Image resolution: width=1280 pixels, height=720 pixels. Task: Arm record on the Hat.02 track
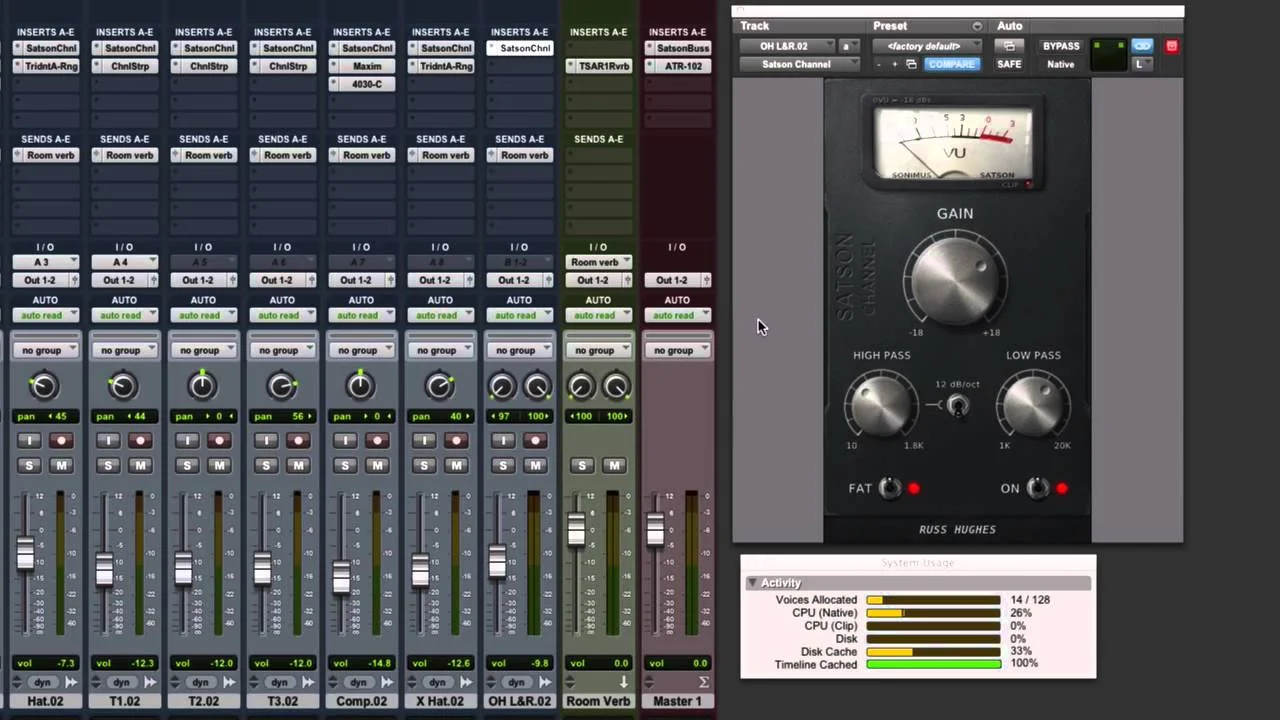[60, 441]
